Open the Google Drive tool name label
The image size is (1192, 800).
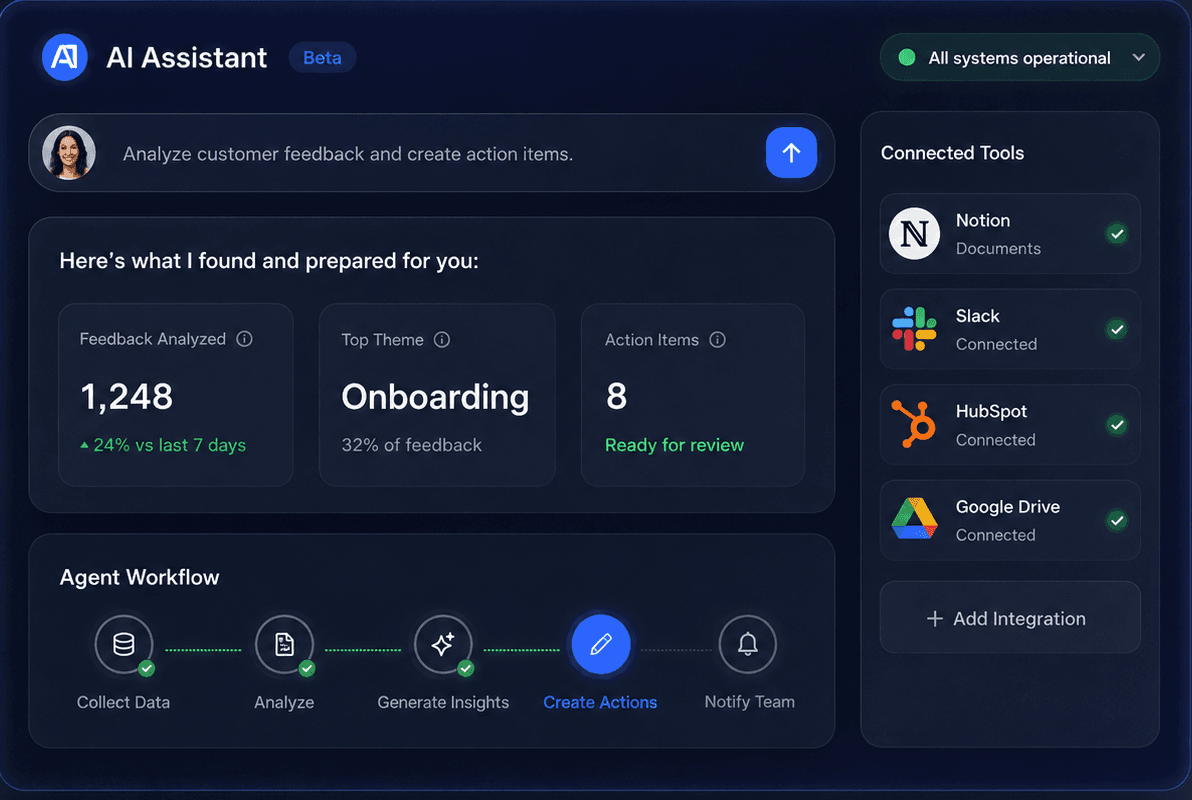pos(1008,506)
